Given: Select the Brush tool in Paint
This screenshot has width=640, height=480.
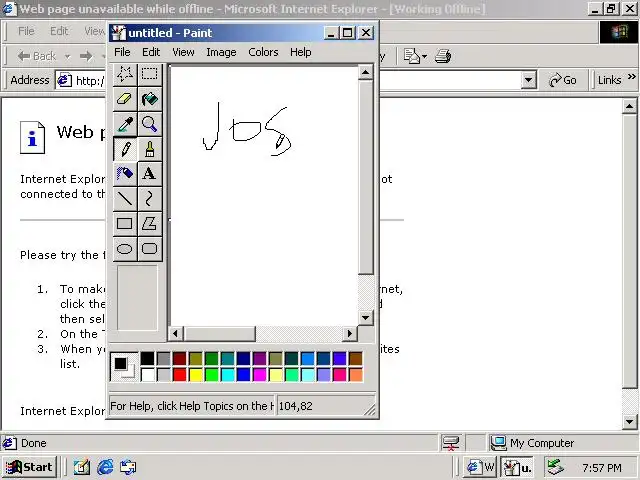Looking at the screenshot, I should [x=149, y=149].
